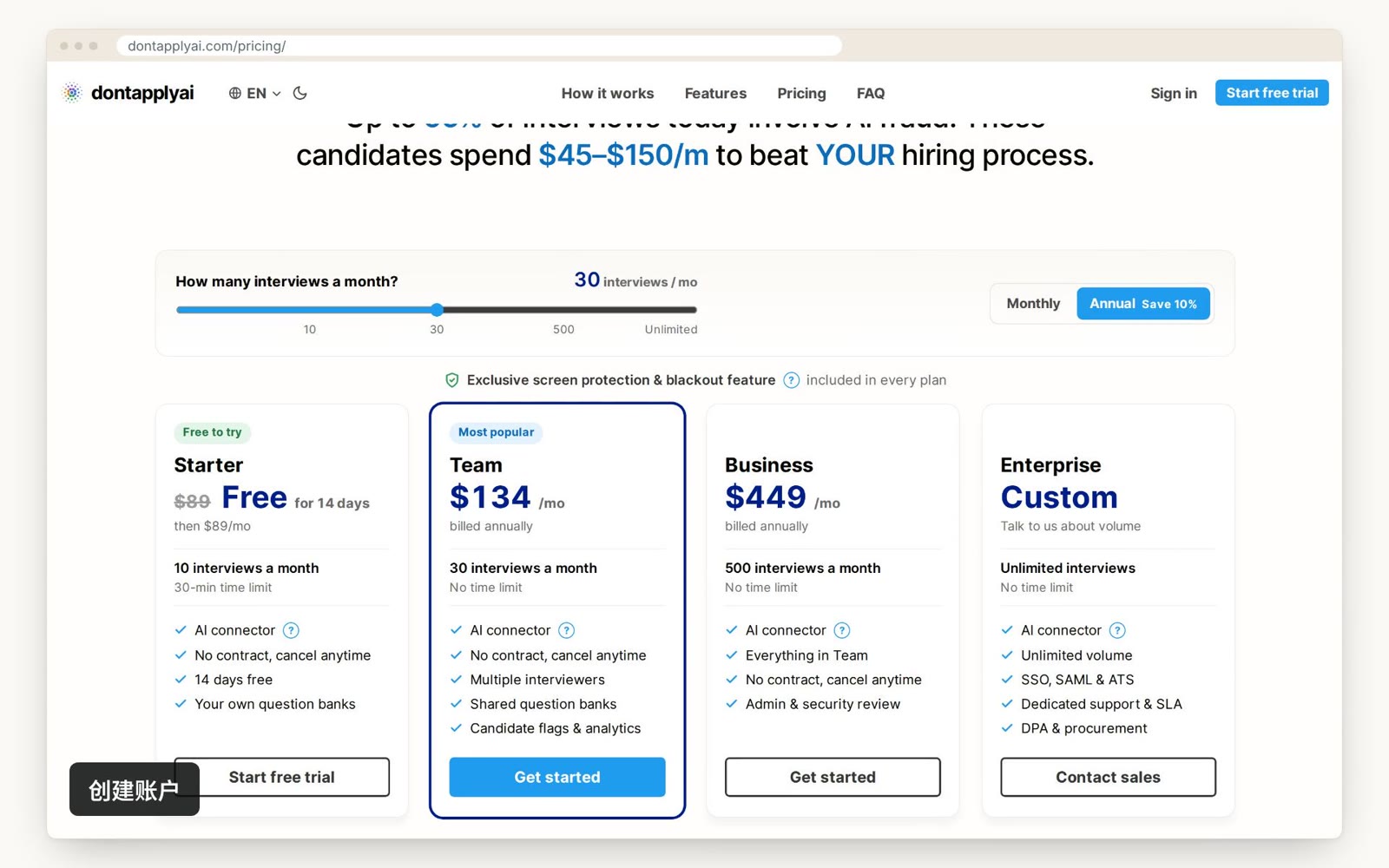This screenshot has height=868, width=1389.
Task: Click the globe language icon
Action: [x=235, y=93]
